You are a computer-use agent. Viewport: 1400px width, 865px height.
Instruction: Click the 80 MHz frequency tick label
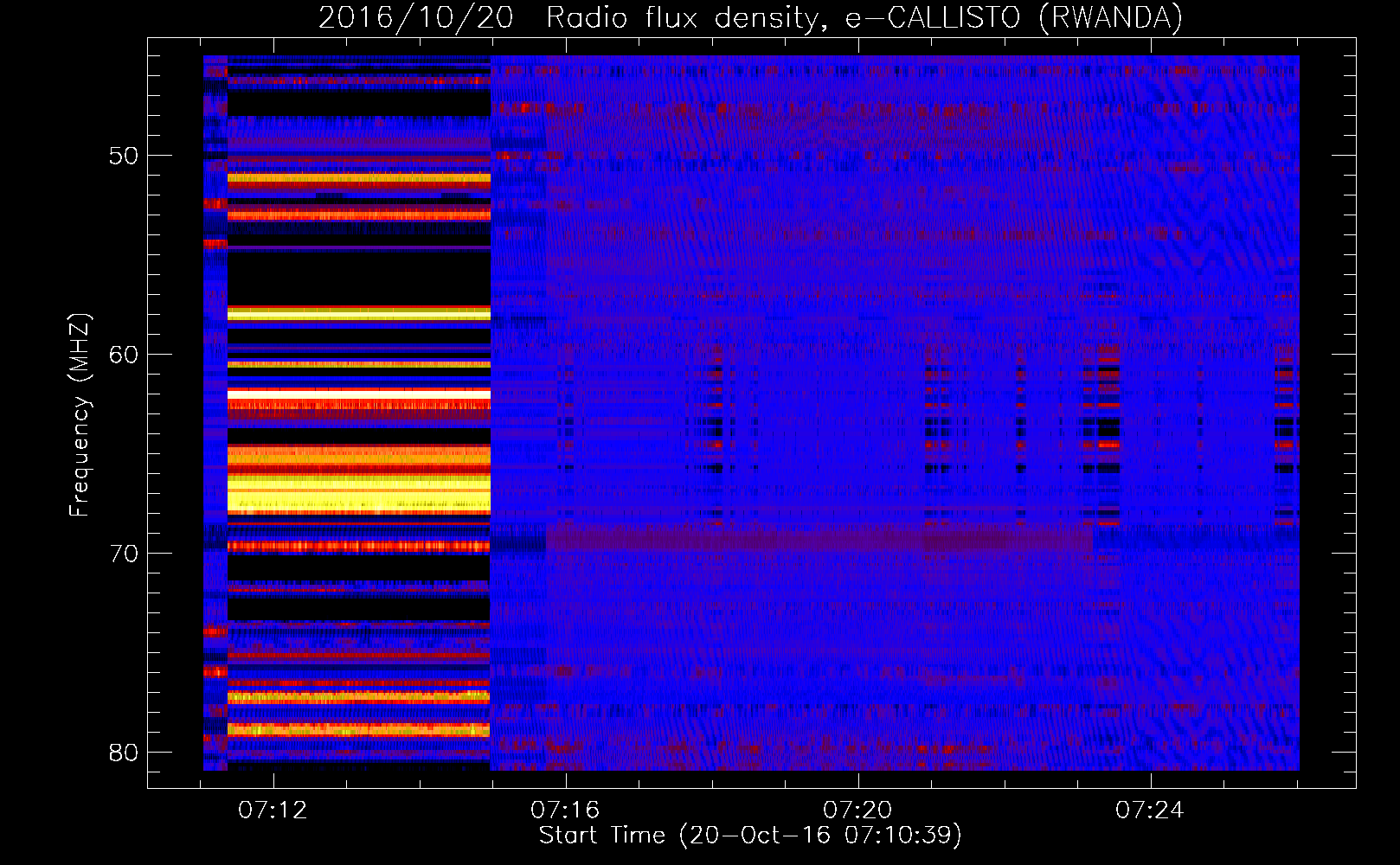[x=124, y=753]
